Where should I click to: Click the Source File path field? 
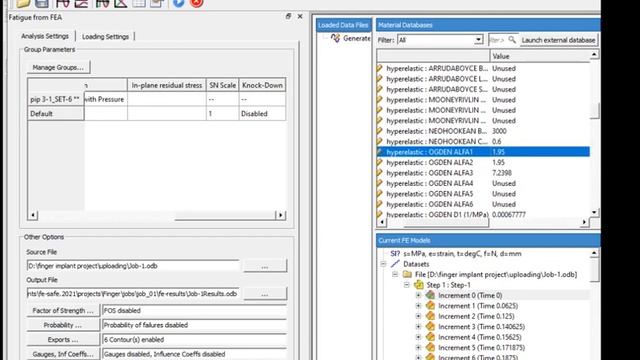point(133,266)
